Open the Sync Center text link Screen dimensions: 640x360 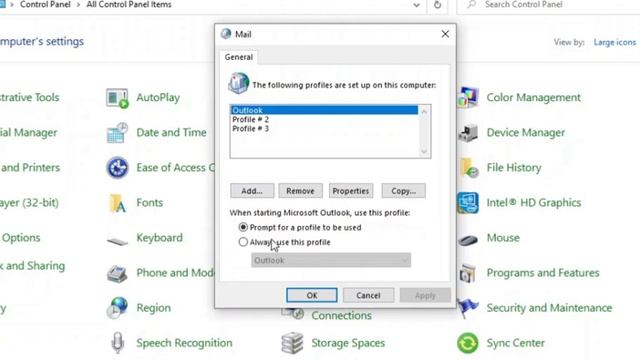pos(516,343)
